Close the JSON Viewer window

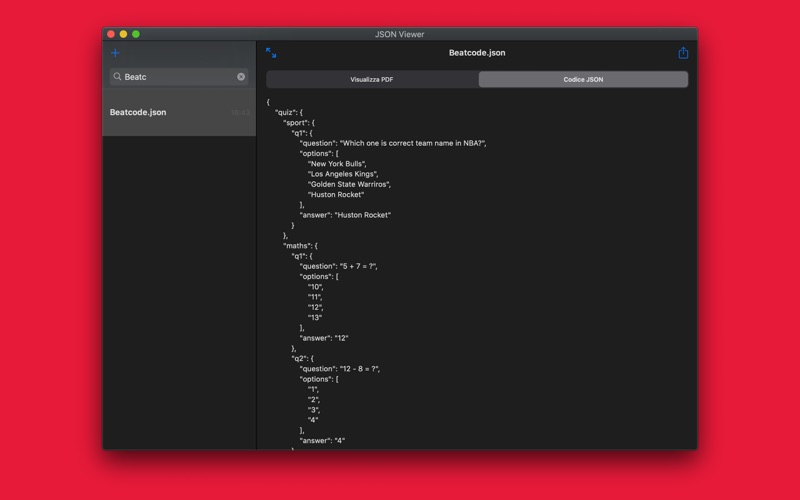111,34
